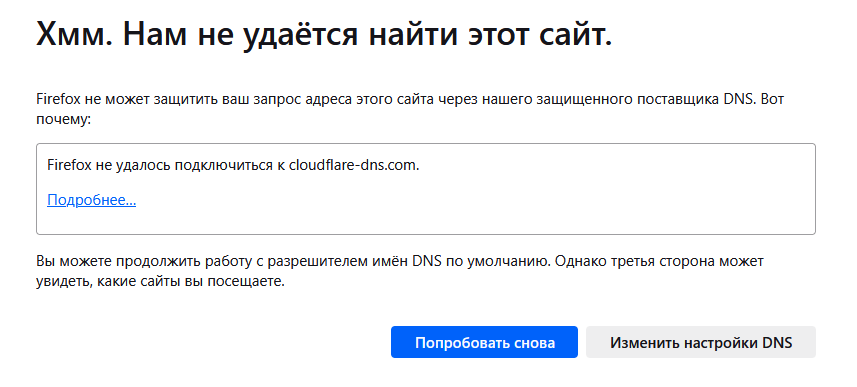Click the paragraph starting "Firefox не может защитить"
The width and height of the screenshot is (857, 387).
(x=414, y=109)
